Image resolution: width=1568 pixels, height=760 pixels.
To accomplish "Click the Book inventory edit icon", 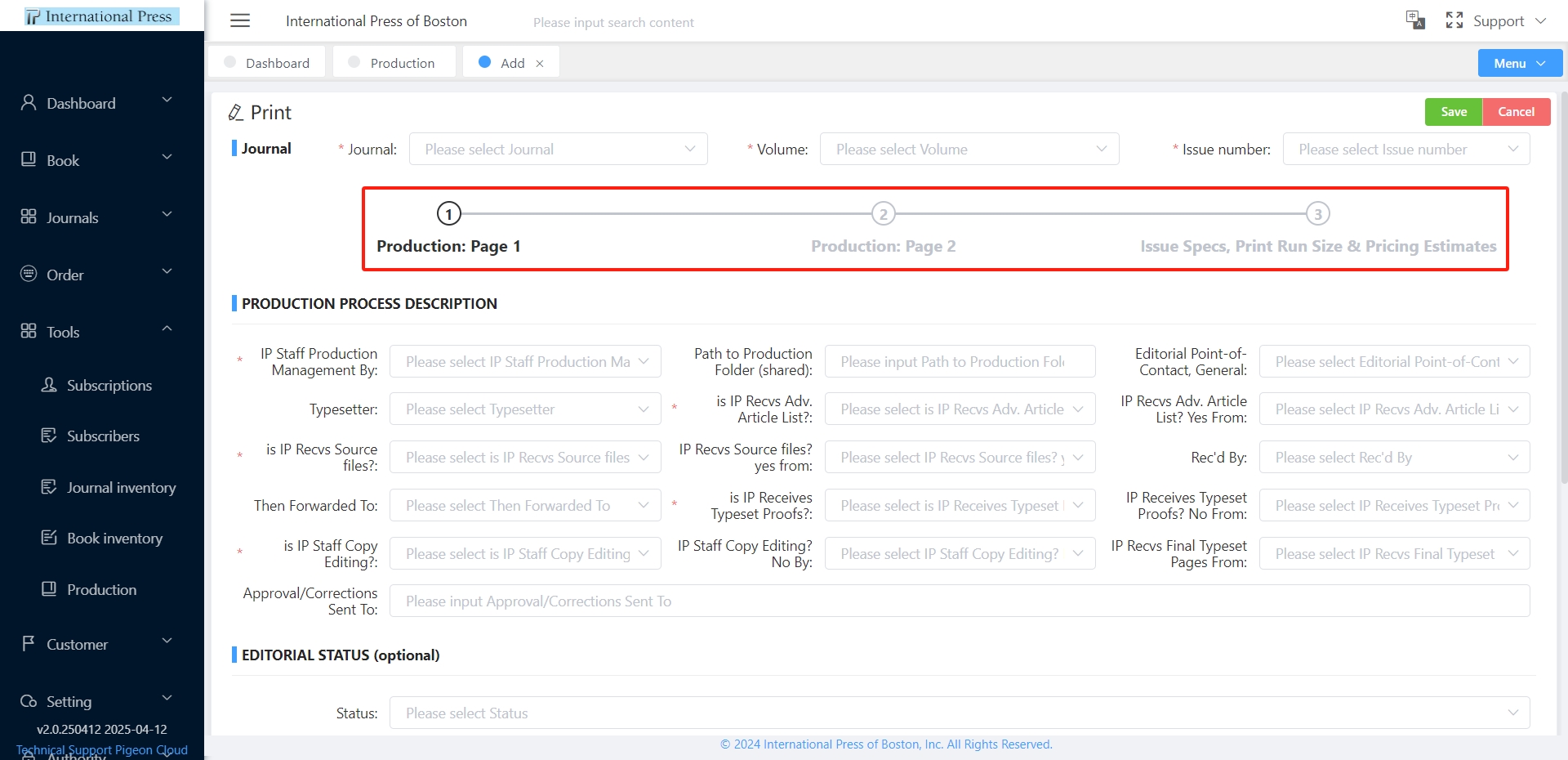I will click(49, 537).
